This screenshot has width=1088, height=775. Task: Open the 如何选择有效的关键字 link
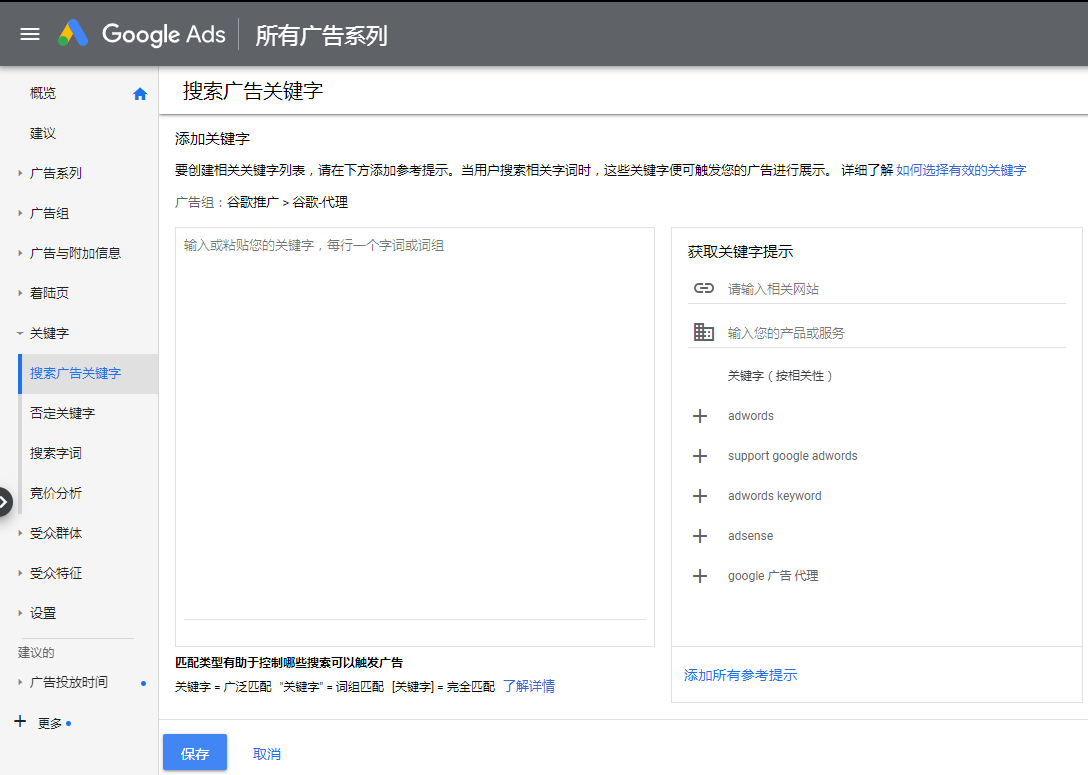961,170
